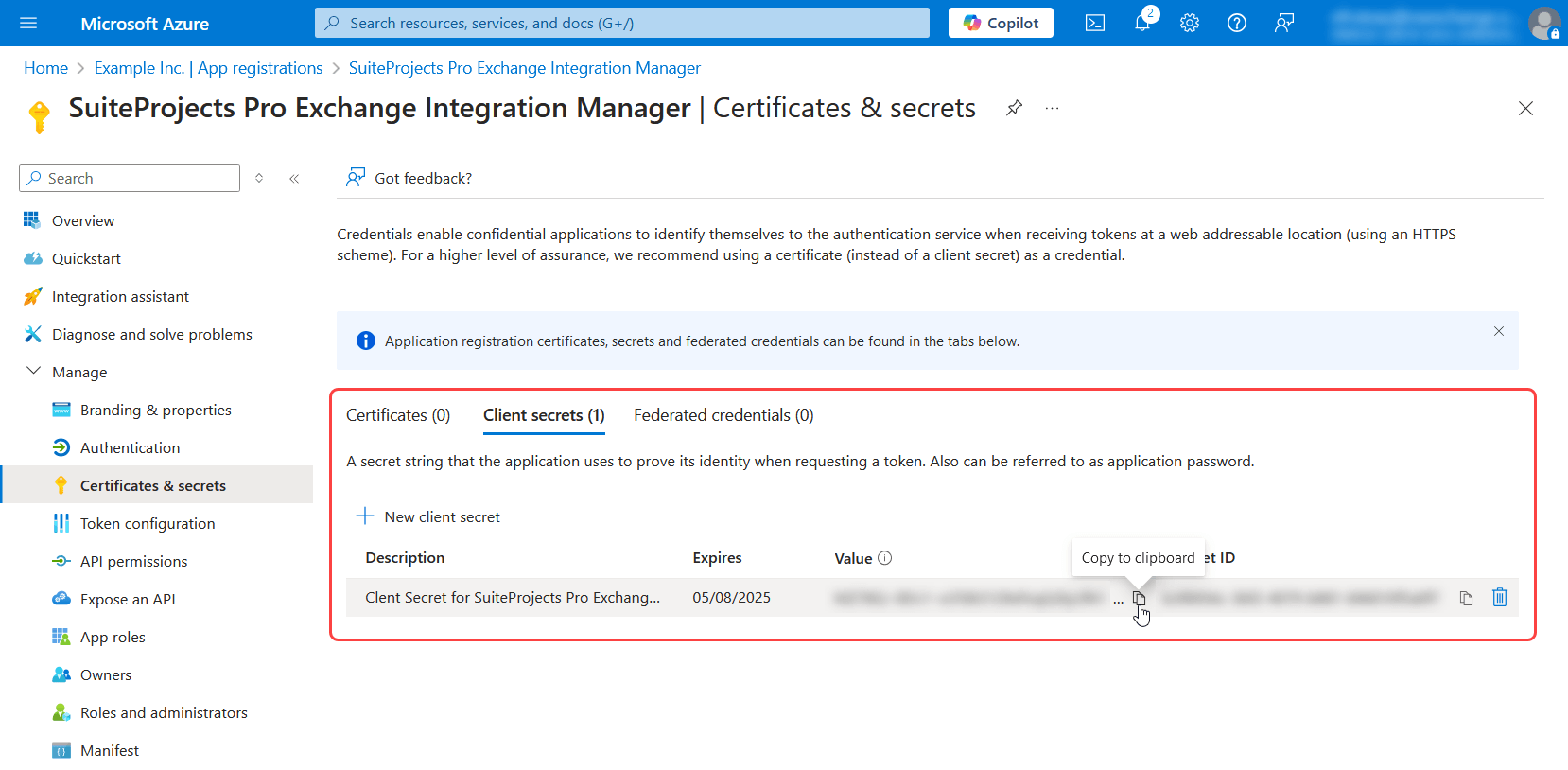Collapse the sidebar with double chevron
Image resolution: width=1568 pixels, height=770 pixels.
point(294,178)
